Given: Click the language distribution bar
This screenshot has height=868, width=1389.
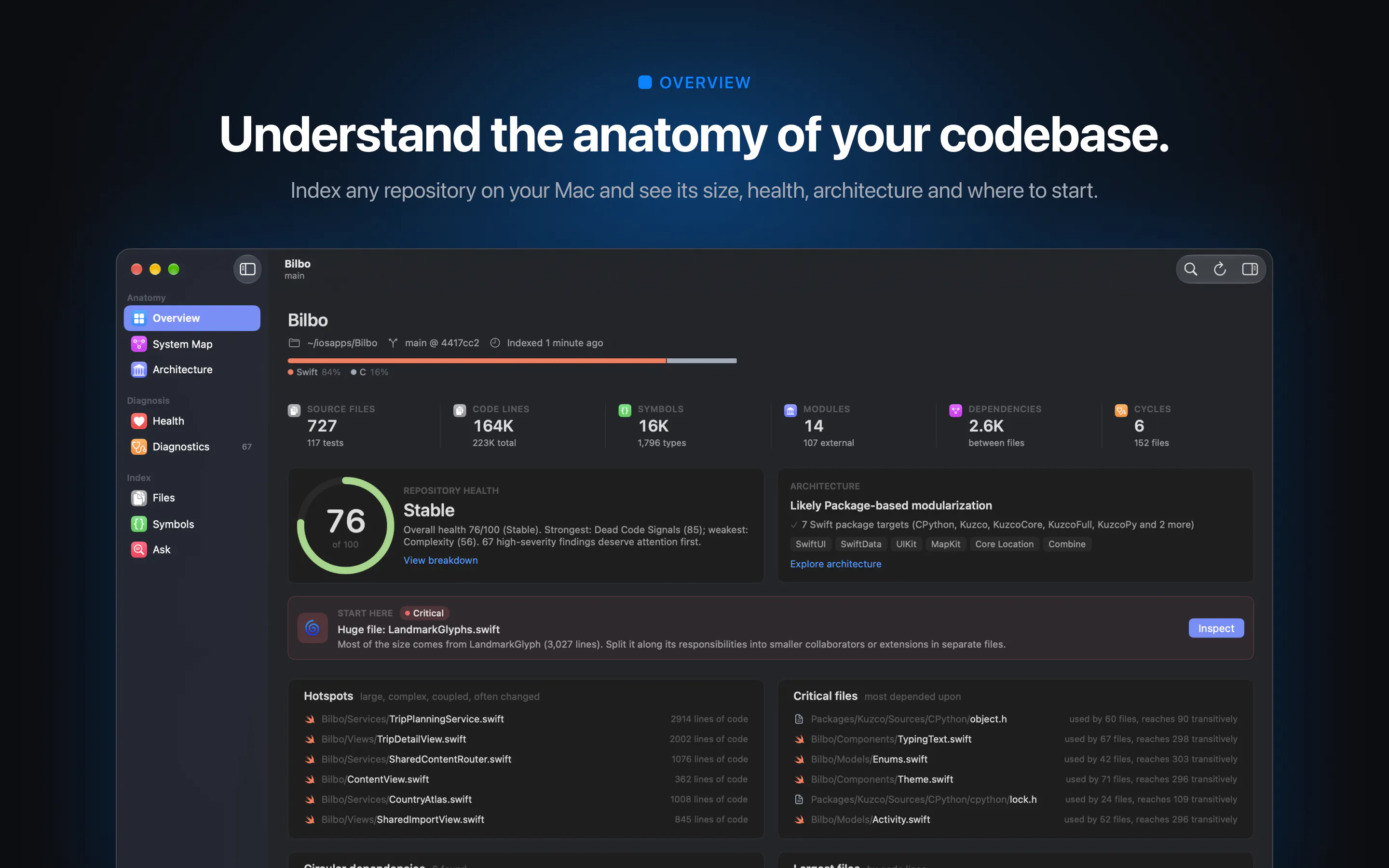Looking at the screenshot, I should 512,361.
